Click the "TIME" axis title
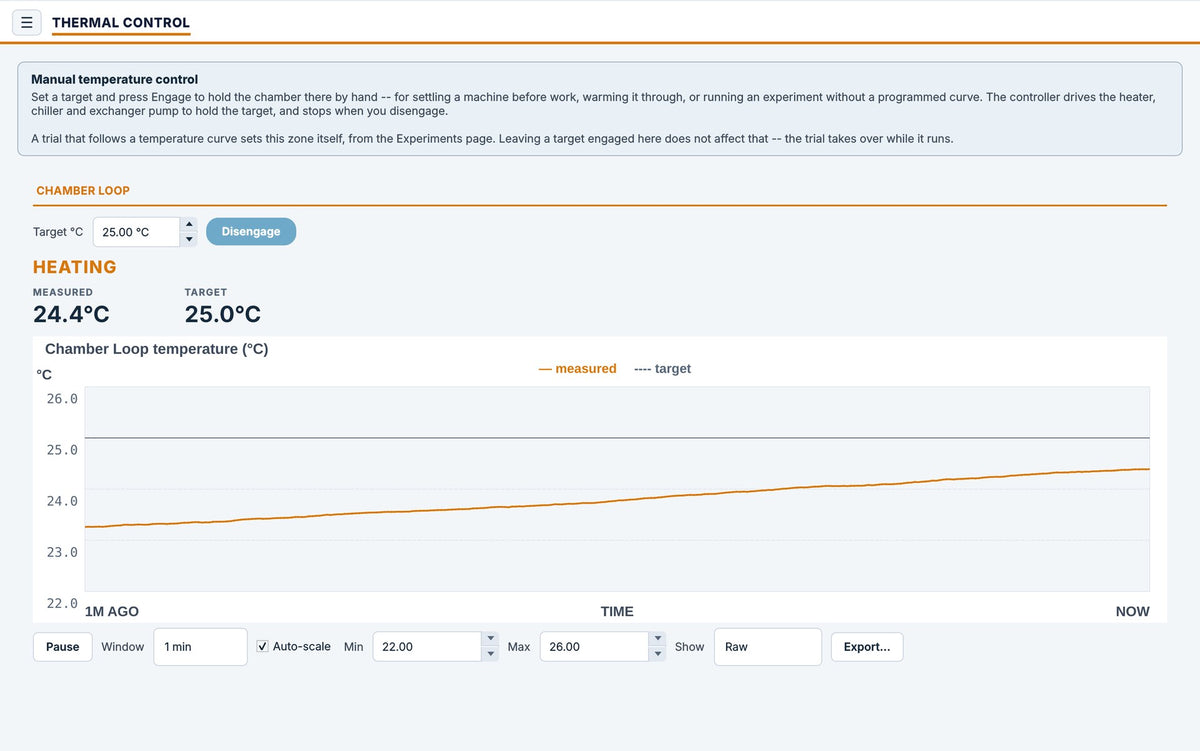Viewport: 1200px width, 751px height. tap(617, 612)
